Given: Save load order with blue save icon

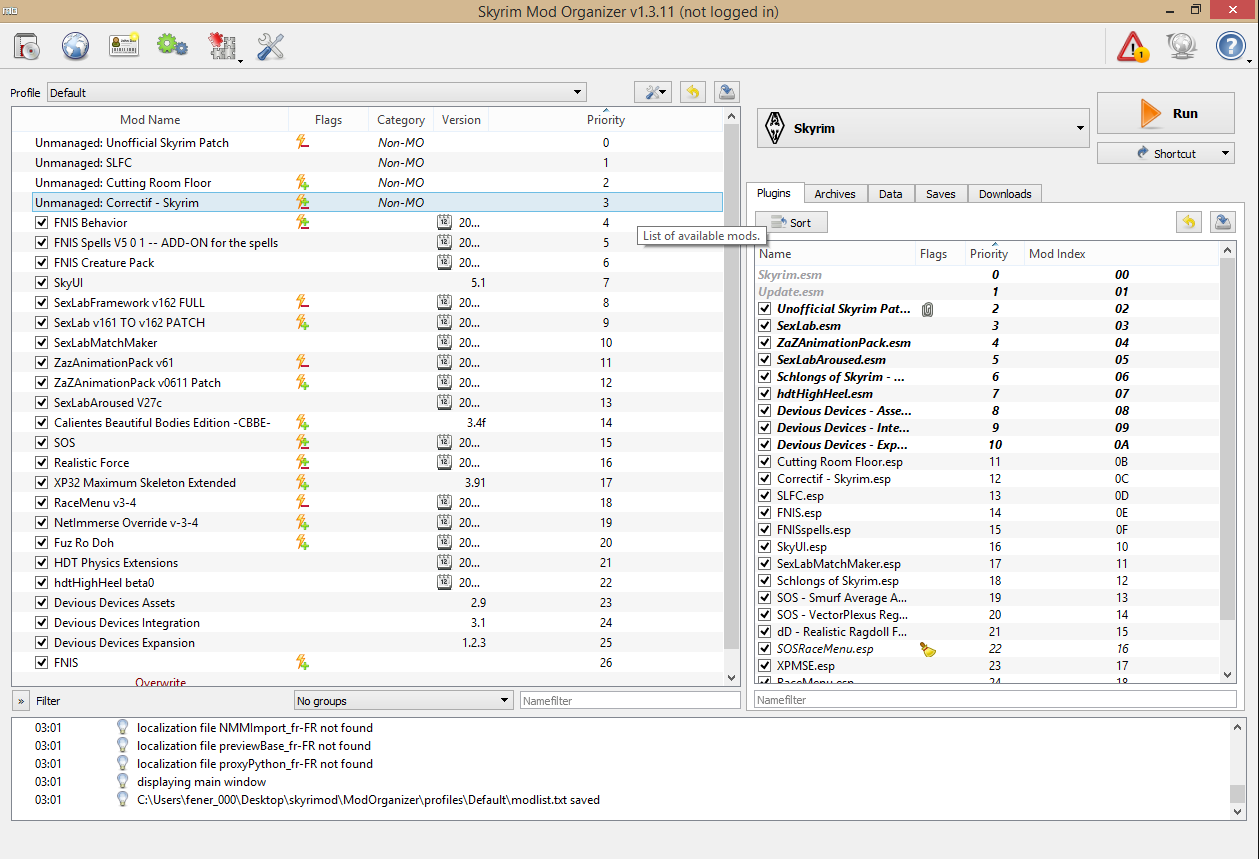Looking at the screenshot, I should tap(1222, 221).
